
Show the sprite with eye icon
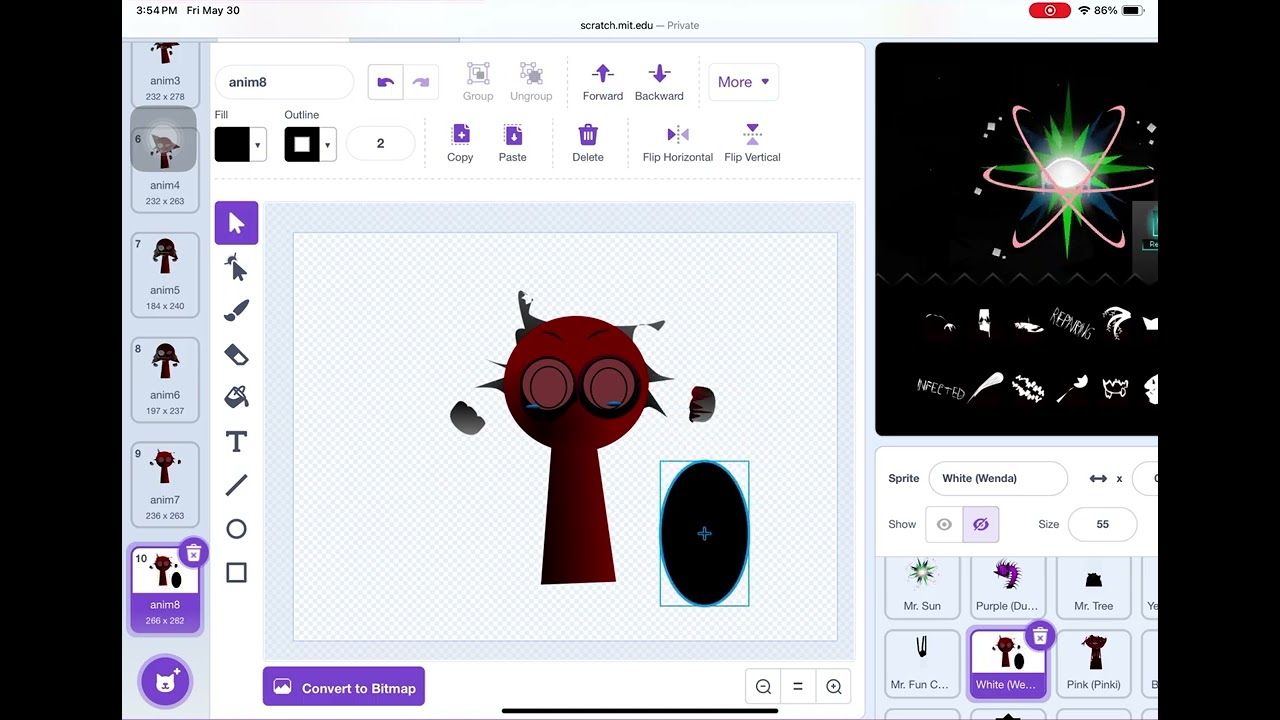[x=944, y=524]
